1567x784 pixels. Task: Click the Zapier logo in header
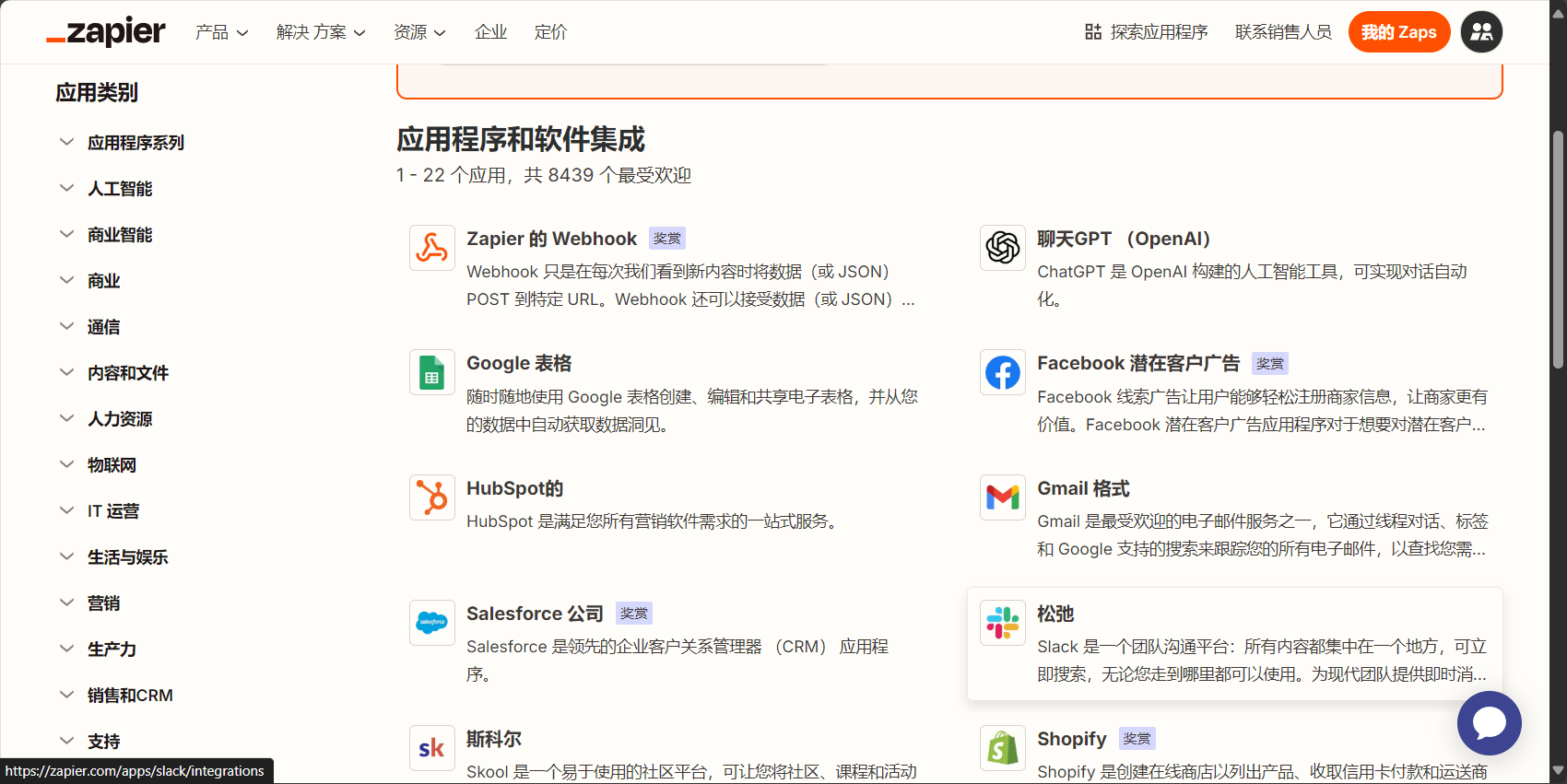click(x=106, y=32)
